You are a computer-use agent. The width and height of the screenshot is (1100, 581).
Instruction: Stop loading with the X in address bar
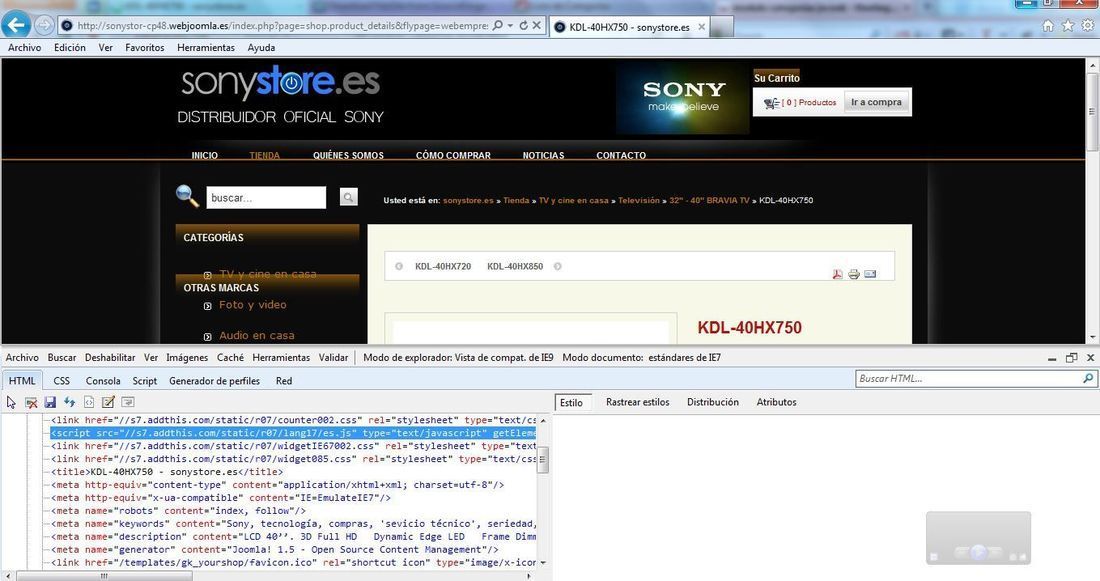pos(537,25)
